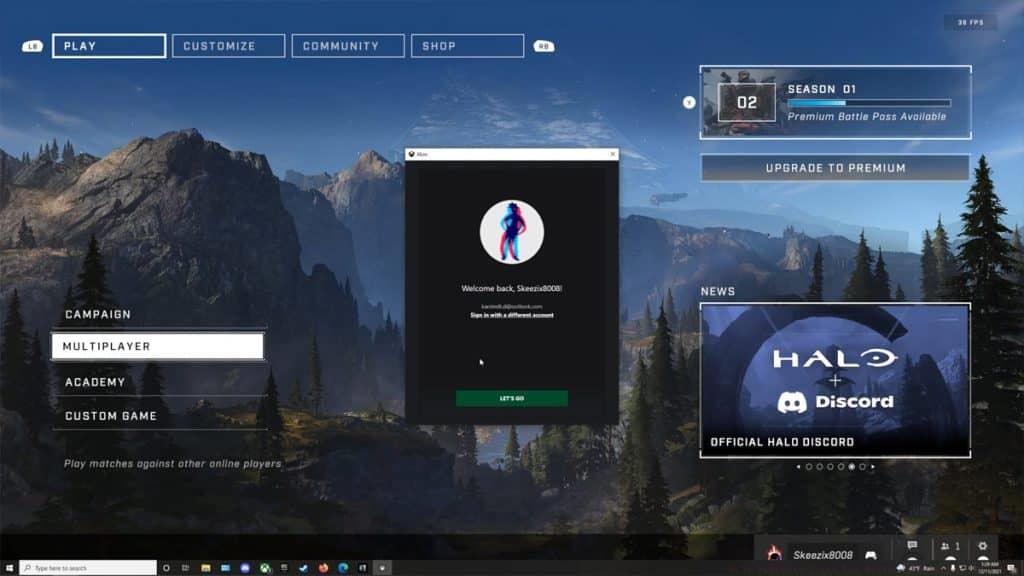Image resolution: width=1024 pixels, height=576 pixels.
Task: Open the chat icon in bottom bar
Action: point(912,546)
